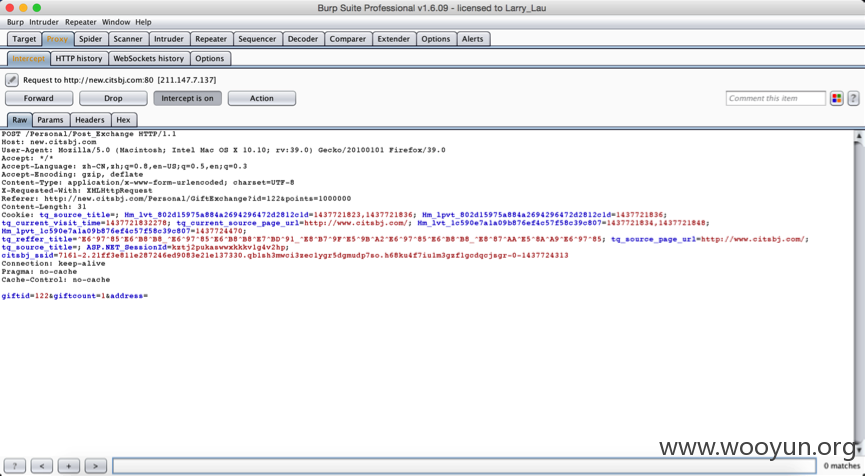This screenshot has height=476, width=865.
Task: Open the Repeater tool tab
Action: click(x=211, y=39)
